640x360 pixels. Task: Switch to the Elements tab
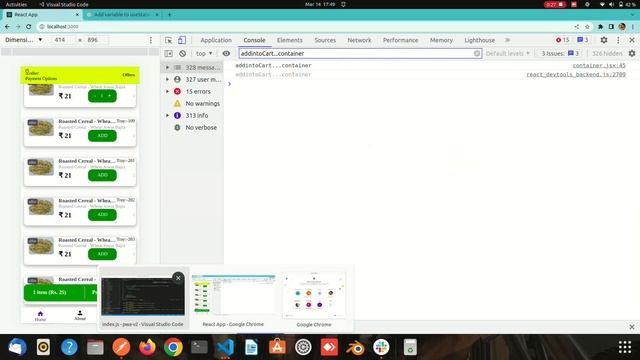290,40
